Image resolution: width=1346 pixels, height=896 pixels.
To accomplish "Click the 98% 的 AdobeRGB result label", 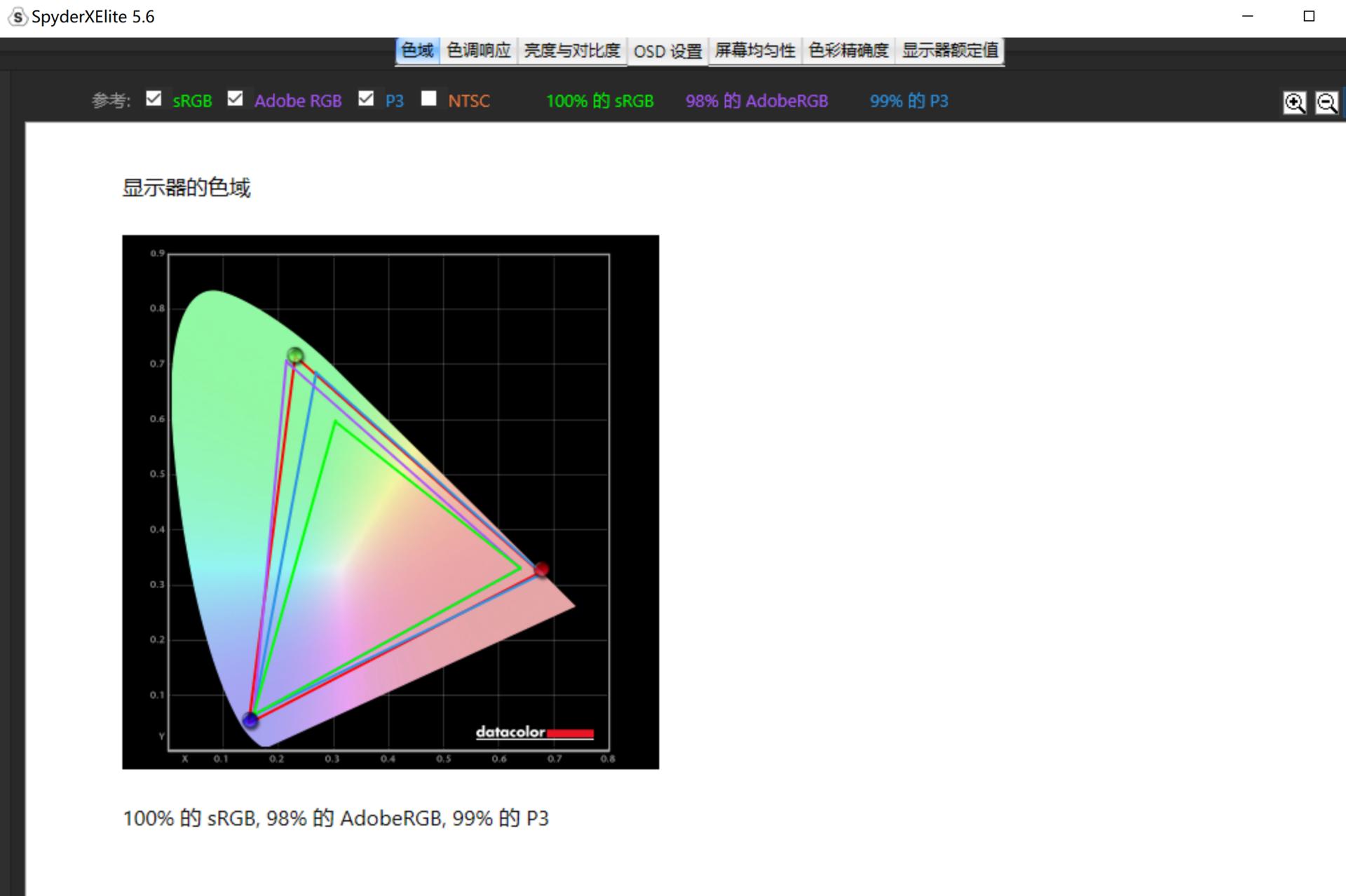I will click(x=756, y=101).
